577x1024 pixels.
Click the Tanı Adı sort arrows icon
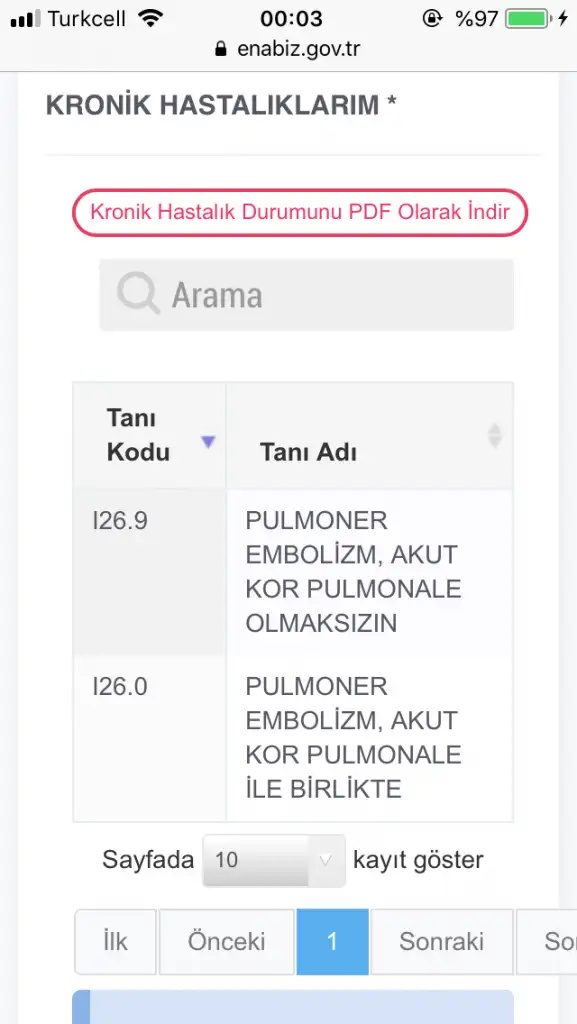click(x=495, y=436)
